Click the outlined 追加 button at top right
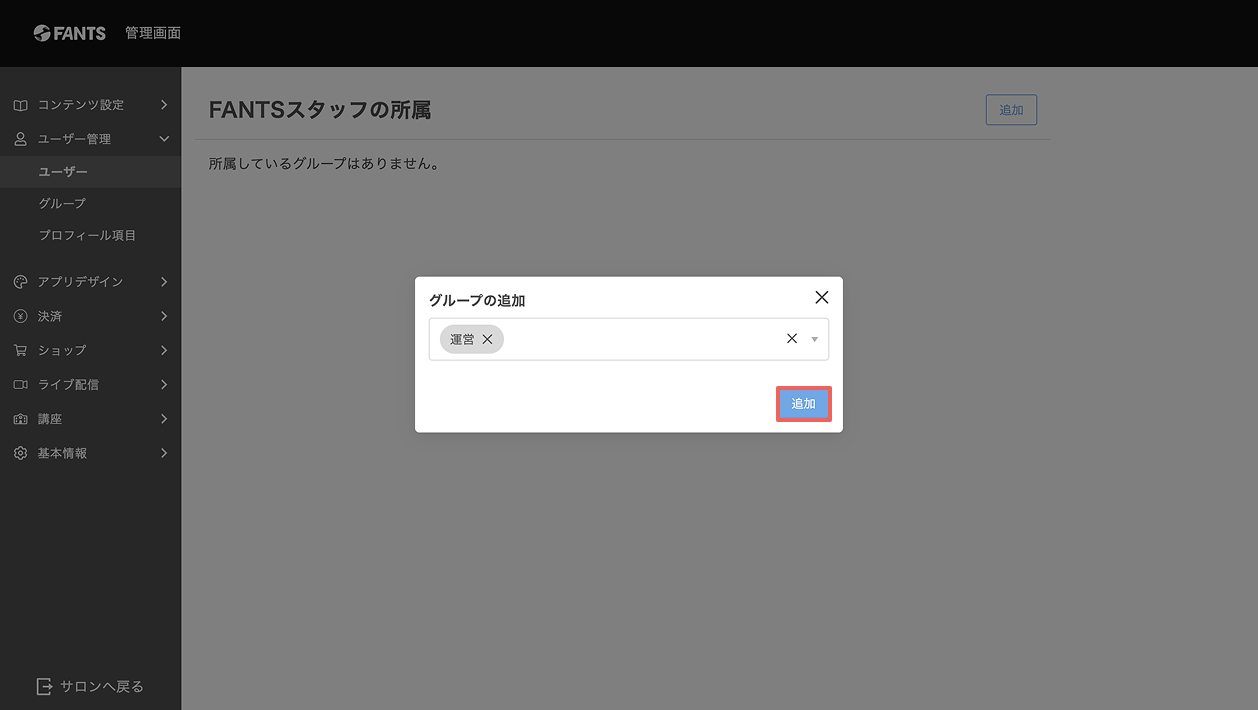Screen dimensions: 1258x710 tap(1011, 110)
